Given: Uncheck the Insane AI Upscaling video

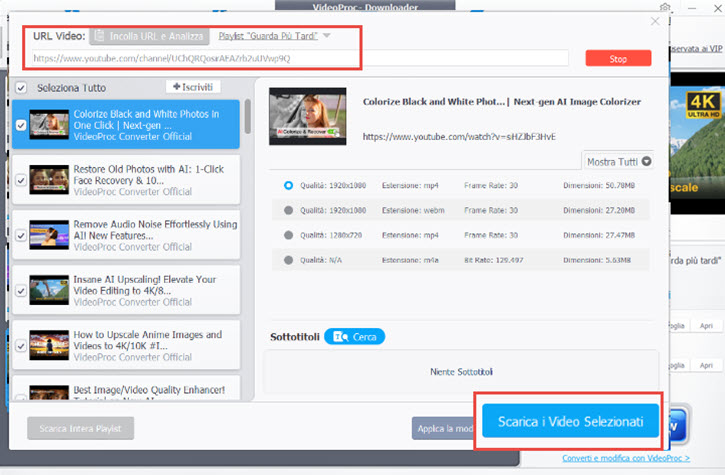Looking at the screenshot, I should tap(21, 291).
